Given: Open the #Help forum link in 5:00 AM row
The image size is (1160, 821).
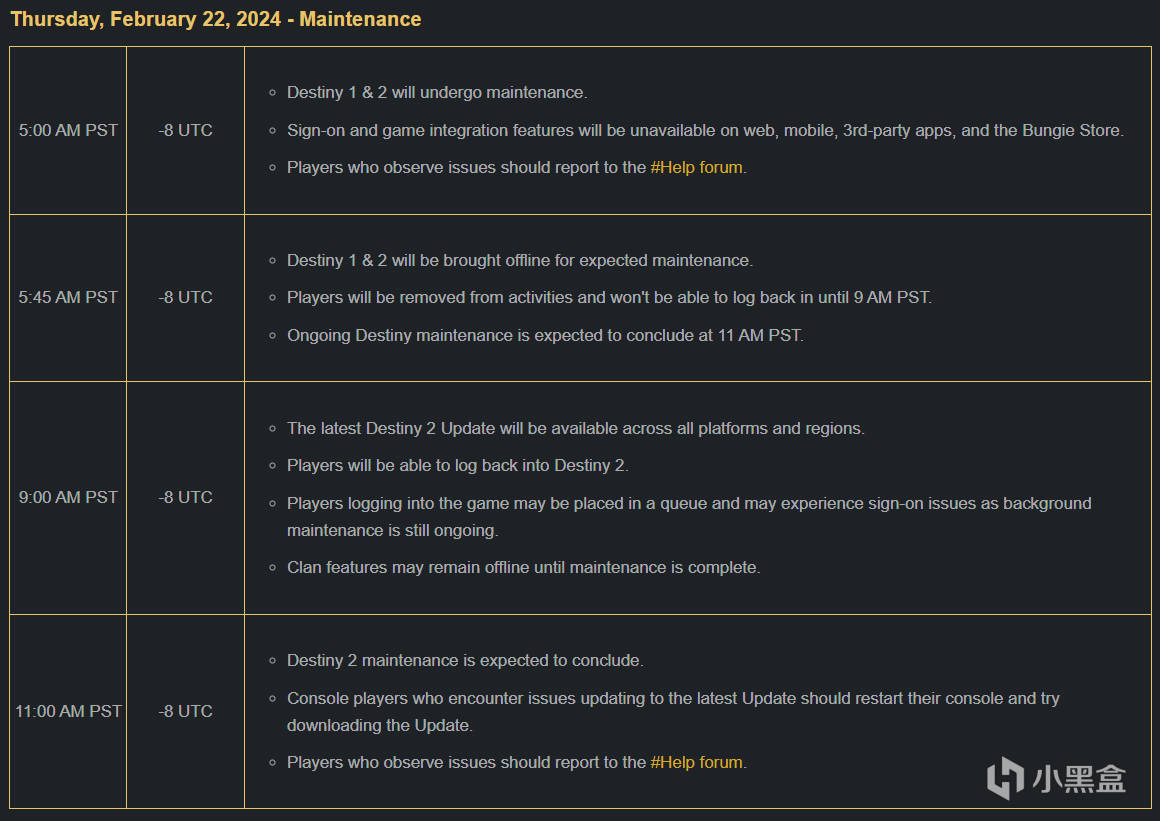Looking at the screenshot, I should [x=696, y=167].
